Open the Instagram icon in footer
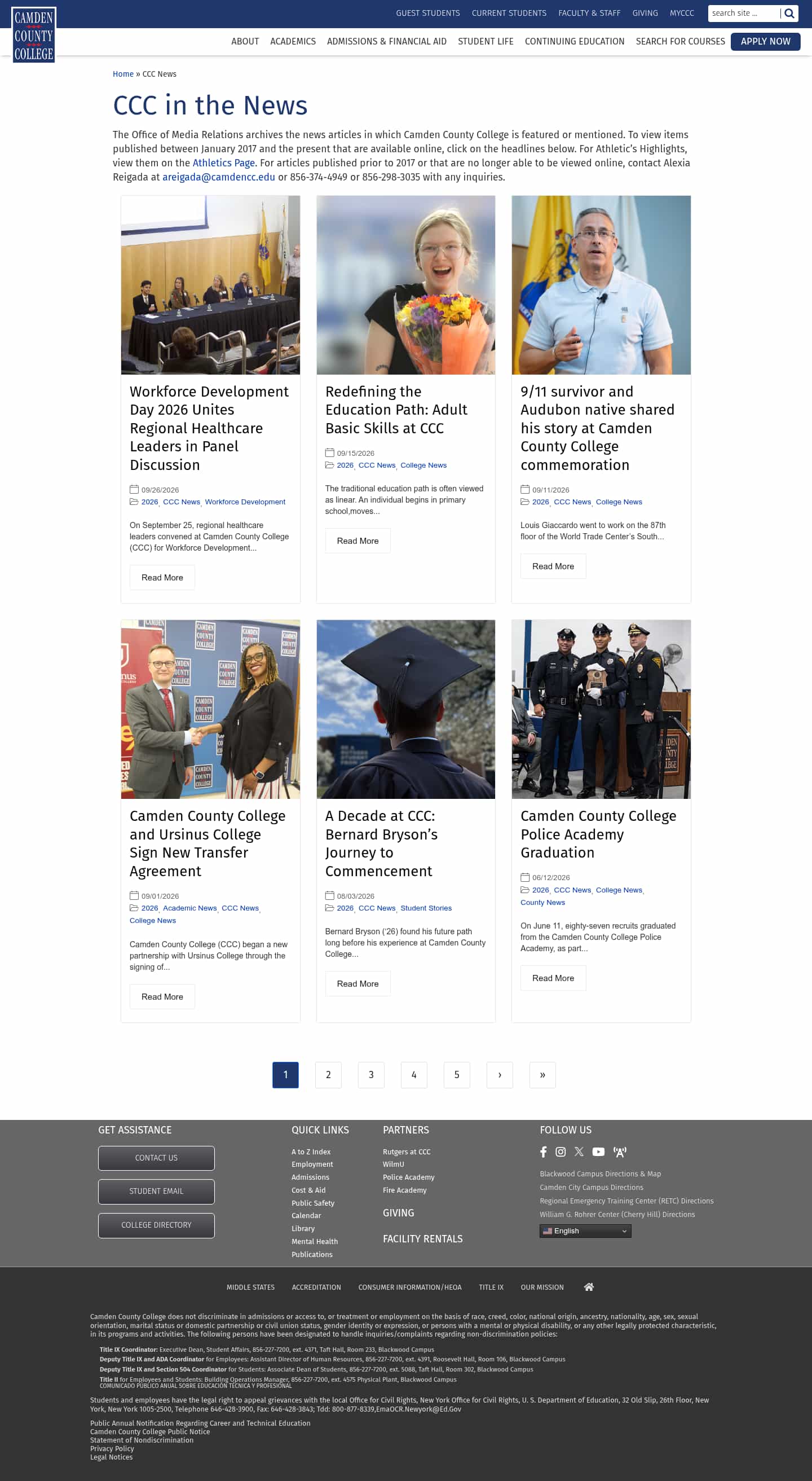This screenshot has height=1481, width=812. [x=561, y=1152]
